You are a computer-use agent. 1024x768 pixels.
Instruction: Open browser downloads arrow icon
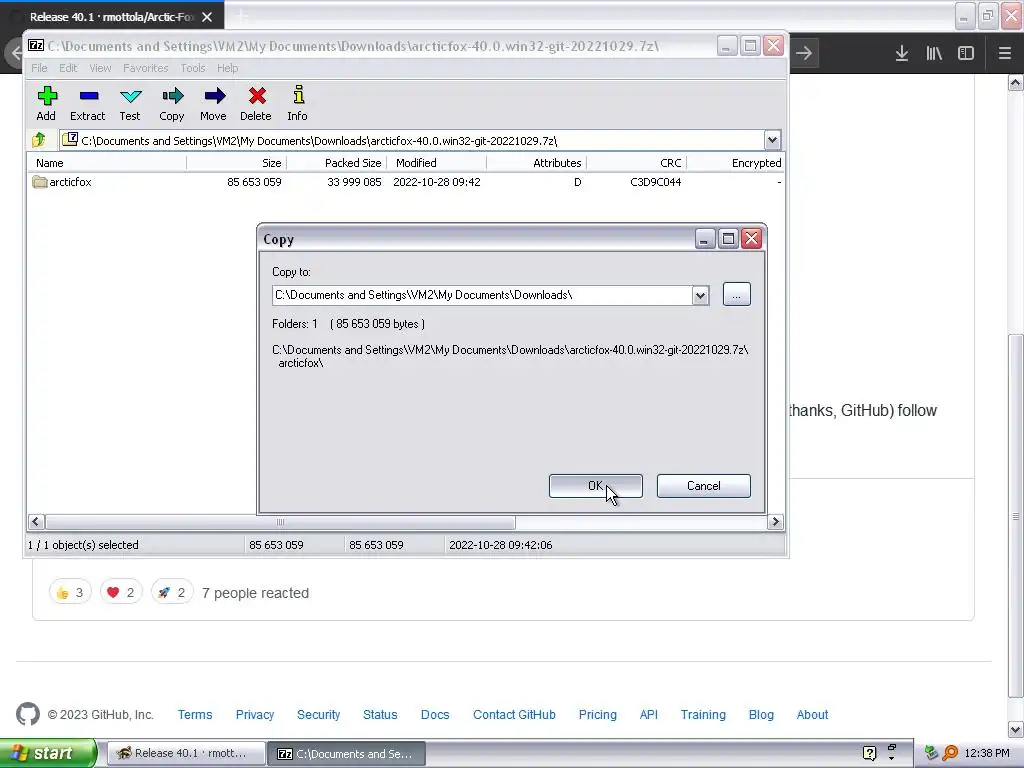(901, 53)
